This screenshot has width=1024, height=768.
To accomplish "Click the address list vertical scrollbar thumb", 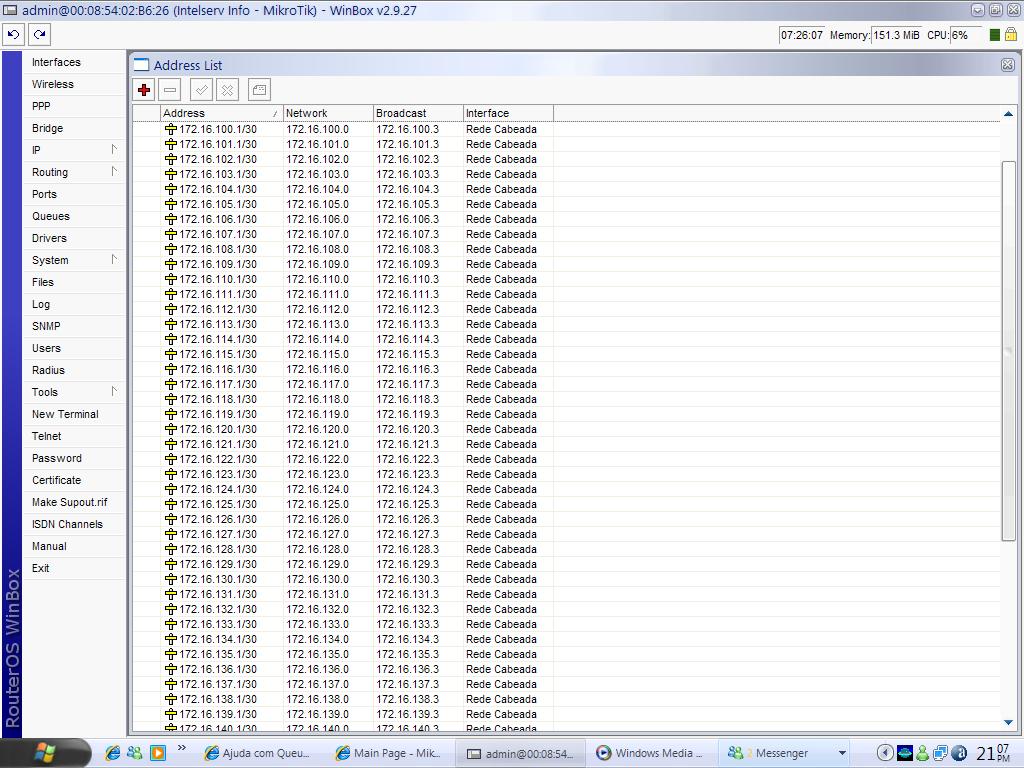I will pyautogui.click(x=1008, y=351).
